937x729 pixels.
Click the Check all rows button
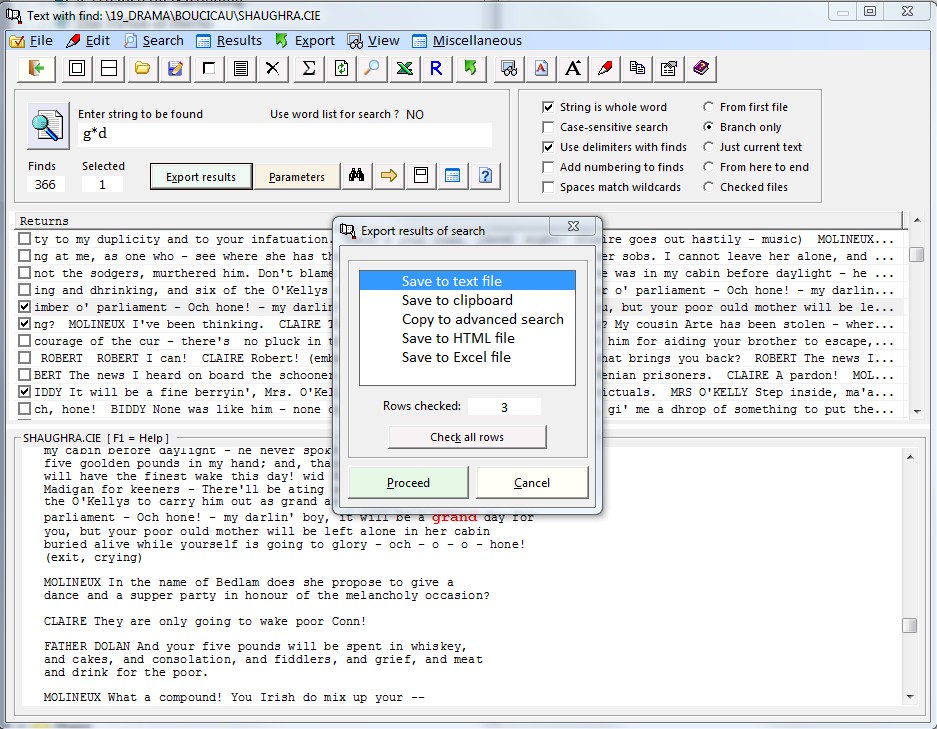point(467,437)
